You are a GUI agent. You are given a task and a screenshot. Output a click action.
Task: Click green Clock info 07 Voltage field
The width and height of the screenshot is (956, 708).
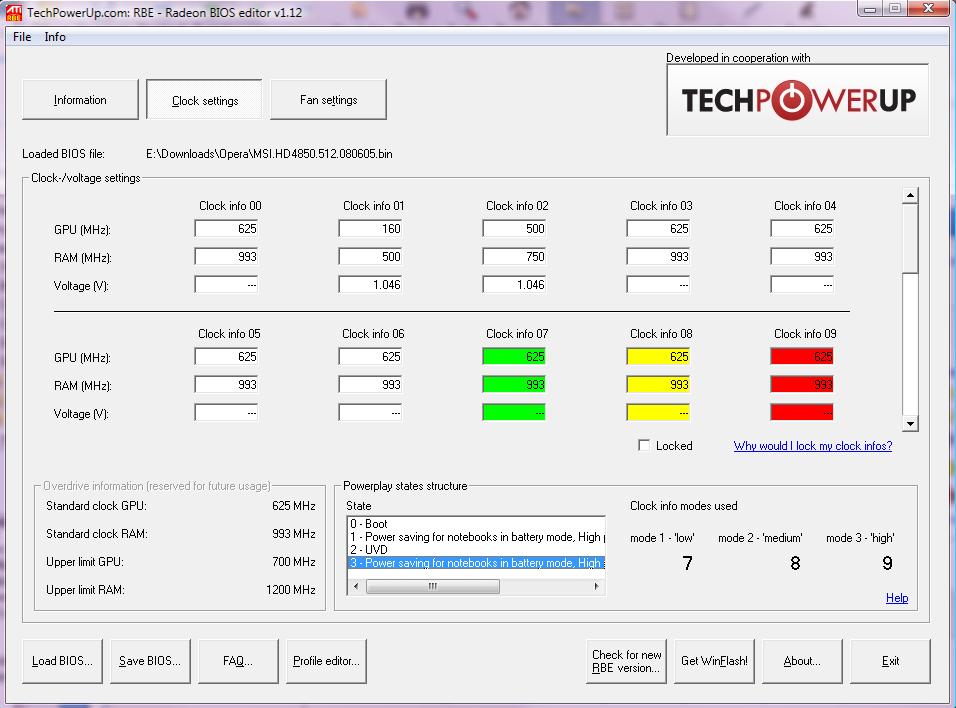click(x=514, y=413)
